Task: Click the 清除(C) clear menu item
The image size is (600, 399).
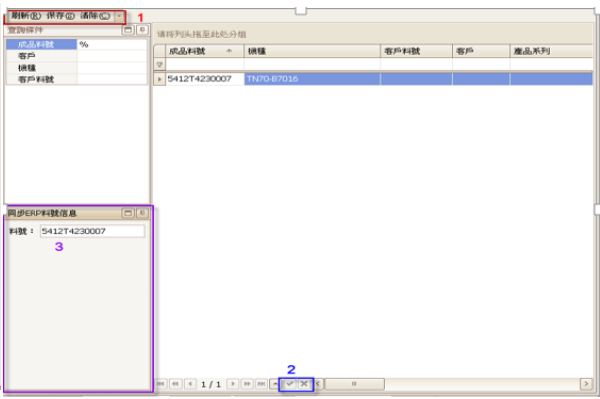Action: point(95,16)
